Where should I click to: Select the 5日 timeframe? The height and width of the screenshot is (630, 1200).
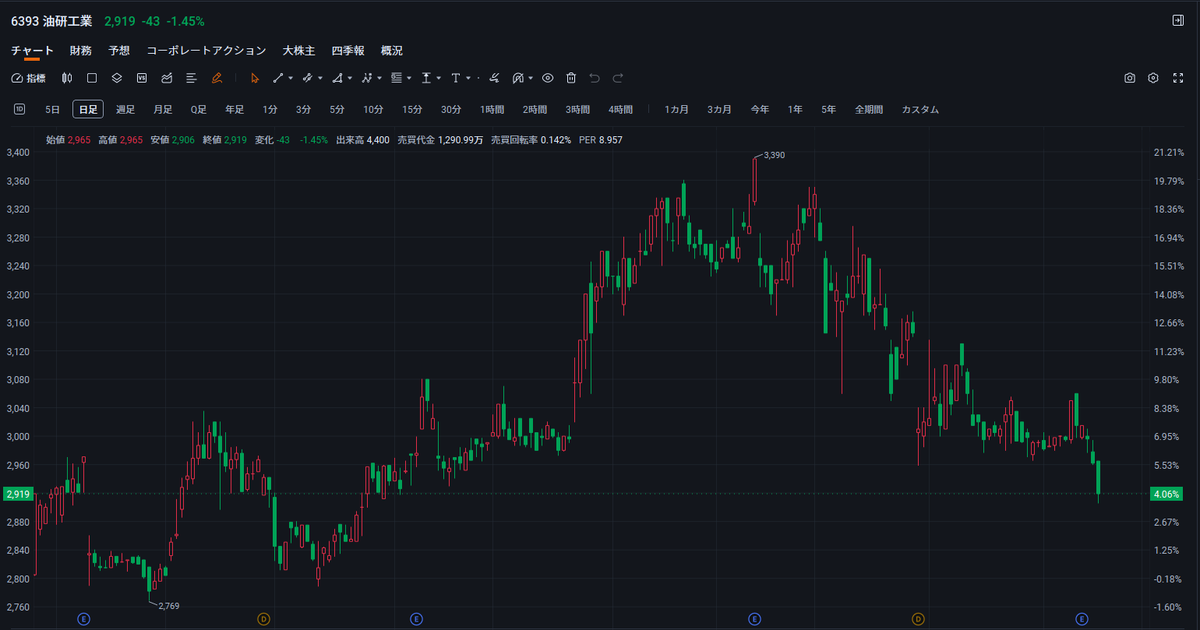(x=52, y=110)
